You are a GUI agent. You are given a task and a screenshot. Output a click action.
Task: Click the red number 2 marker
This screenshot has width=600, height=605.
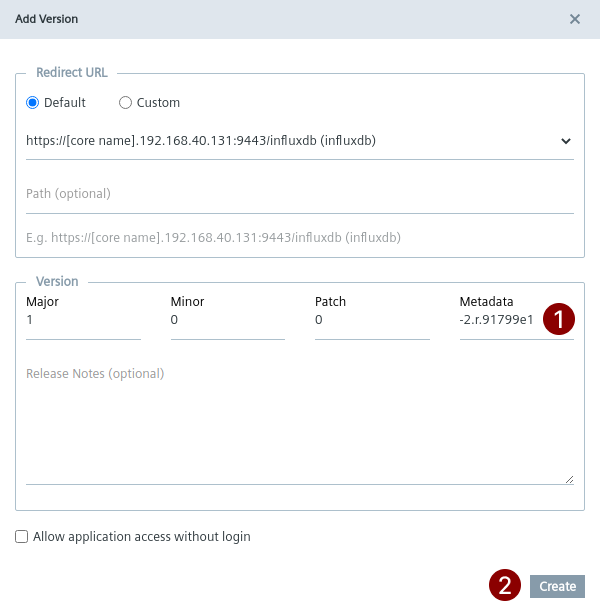pyautogui.click(x=506, y=585)
